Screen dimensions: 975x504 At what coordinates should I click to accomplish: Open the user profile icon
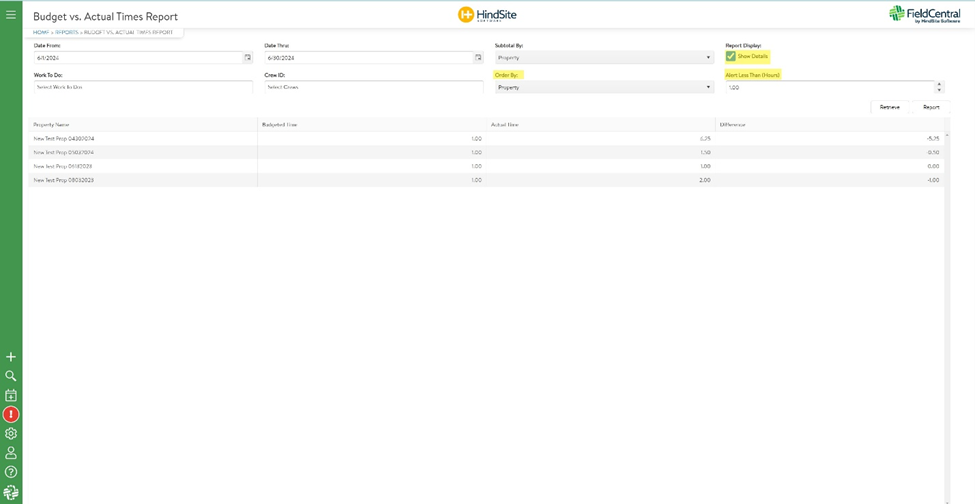pyautogui.click(x=11, y=453)
